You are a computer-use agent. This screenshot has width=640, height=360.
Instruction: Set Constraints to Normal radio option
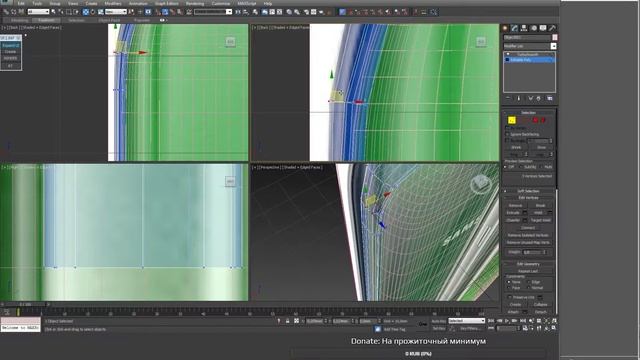point(529,288)
